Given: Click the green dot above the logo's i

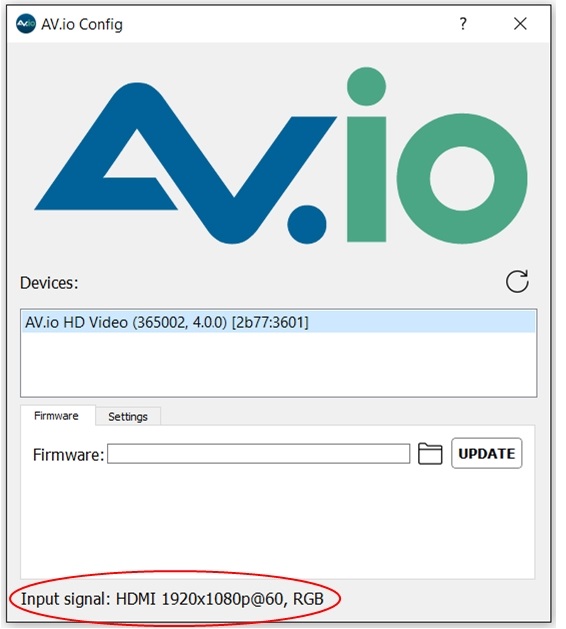Looking at the screenshot, I should [x=366, y=86].
